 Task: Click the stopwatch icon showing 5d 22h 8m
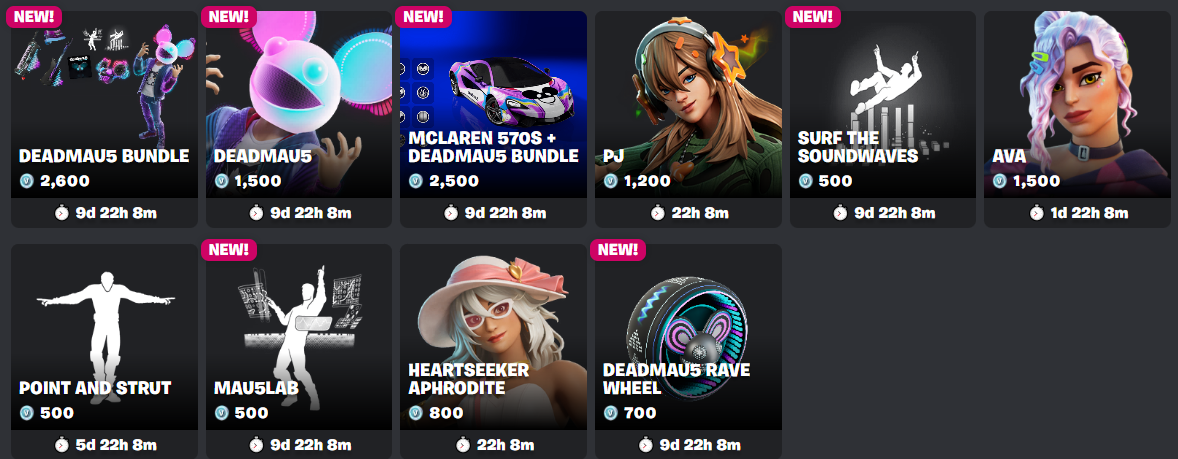[62, 445]
